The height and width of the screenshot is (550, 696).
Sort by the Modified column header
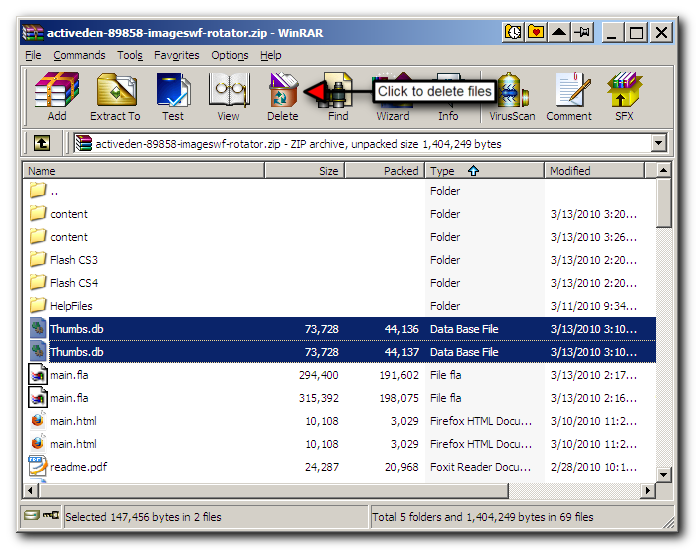point(594,170)
